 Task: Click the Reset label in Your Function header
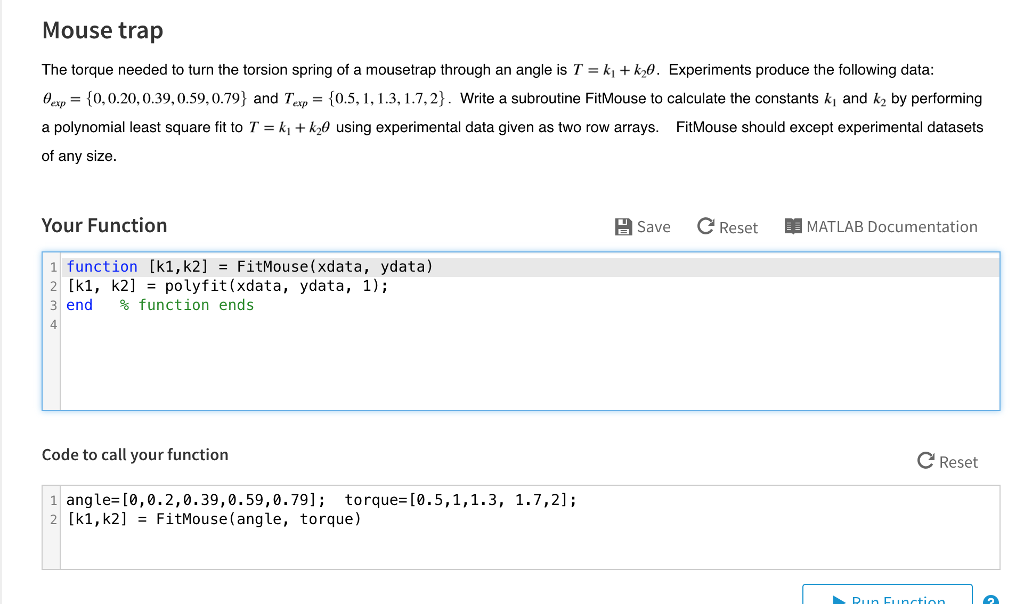(x=738, y=228)
